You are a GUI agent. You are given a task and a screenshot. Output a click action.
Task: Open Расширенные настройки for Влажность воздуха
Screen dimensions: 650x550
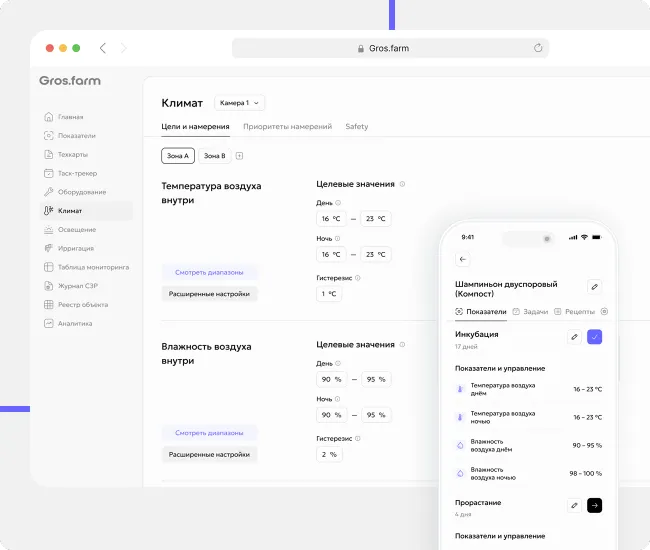point(209,454)
